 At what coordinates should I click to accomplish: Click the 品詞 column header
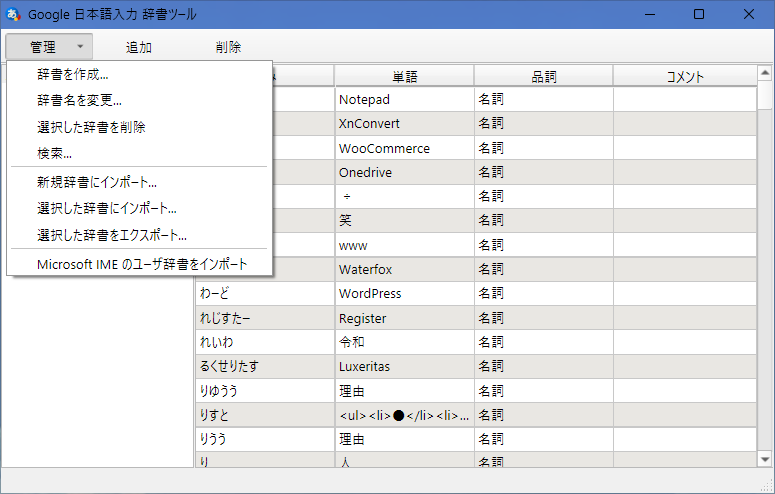[x=544, y=76]
